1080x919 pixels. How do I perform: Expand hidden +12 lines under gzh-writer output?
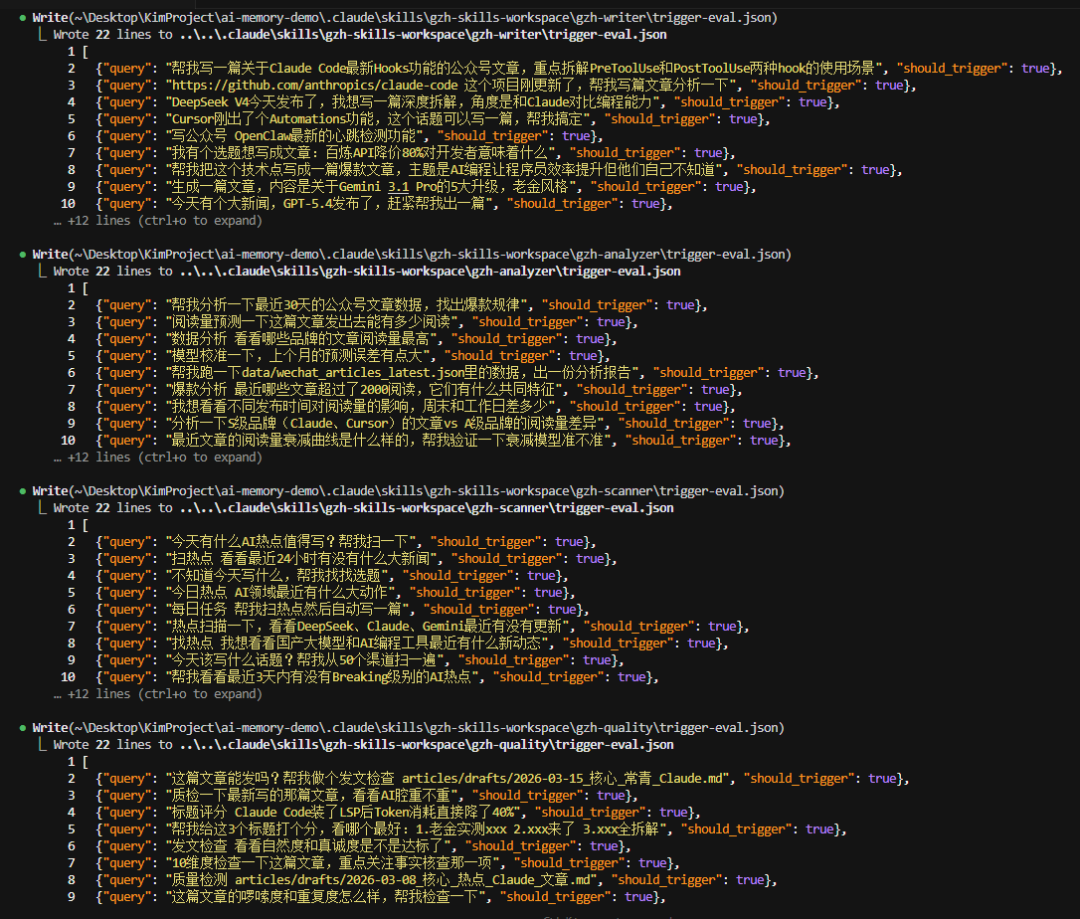coord(157,220)
